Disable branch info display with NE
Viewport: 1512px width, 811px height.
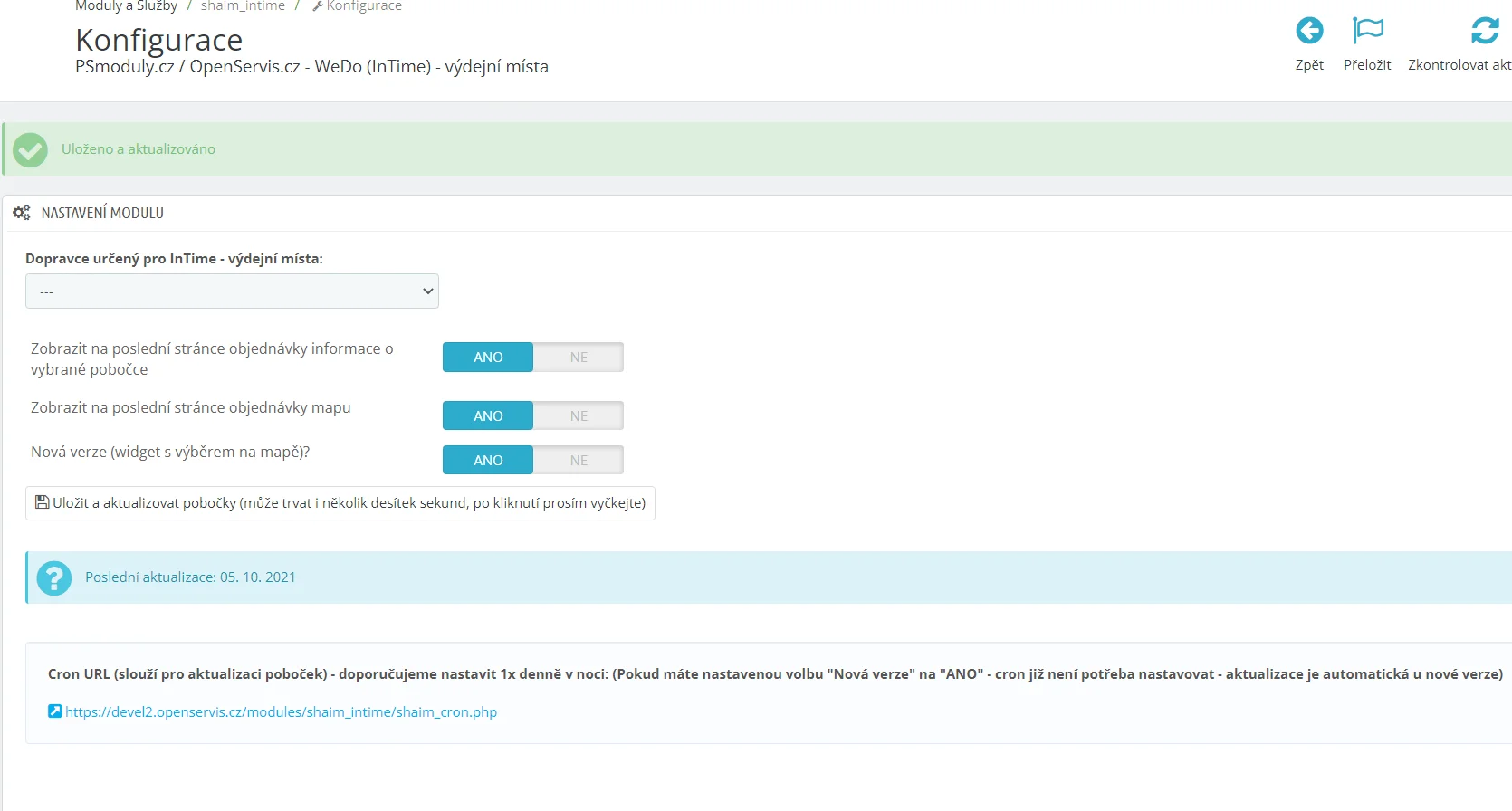point(579,358)
